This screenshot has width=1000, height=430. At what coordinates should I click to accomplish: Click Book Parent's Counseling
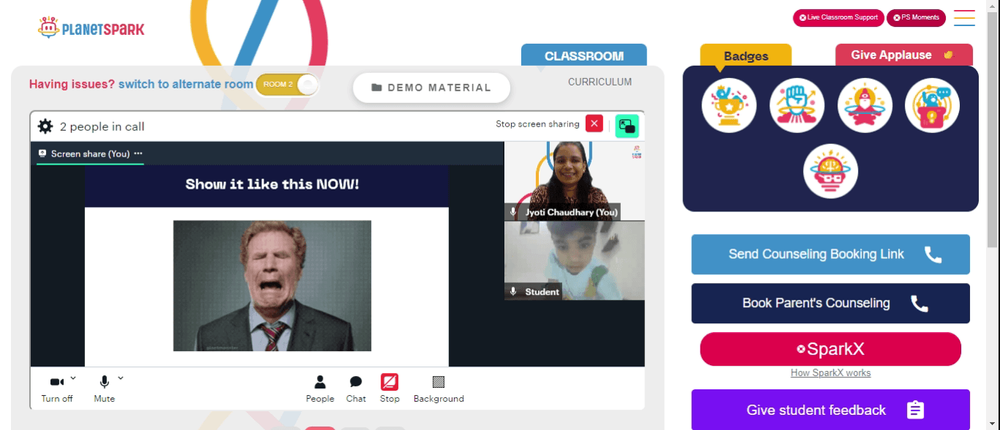coord(830,303)
